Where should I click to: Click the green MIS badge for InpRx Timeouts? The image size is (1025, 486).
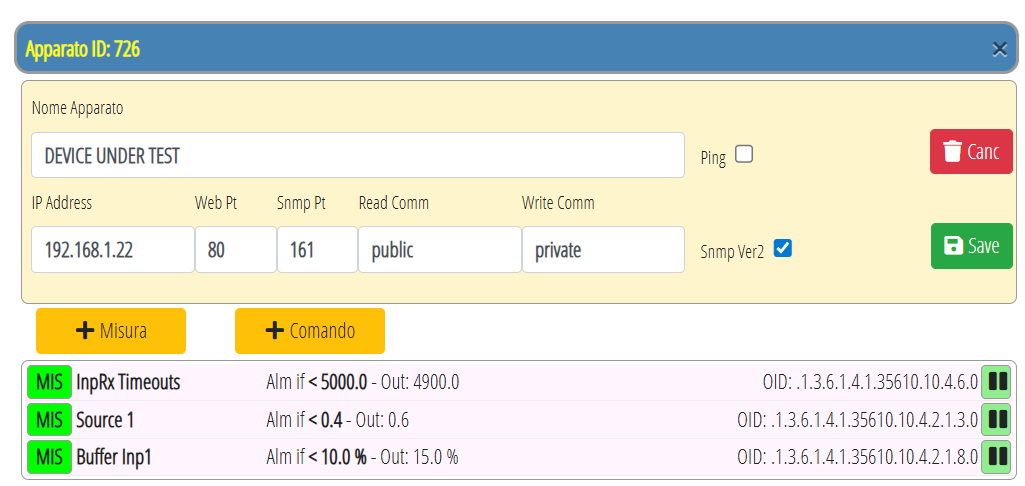(x=49, y=382)
